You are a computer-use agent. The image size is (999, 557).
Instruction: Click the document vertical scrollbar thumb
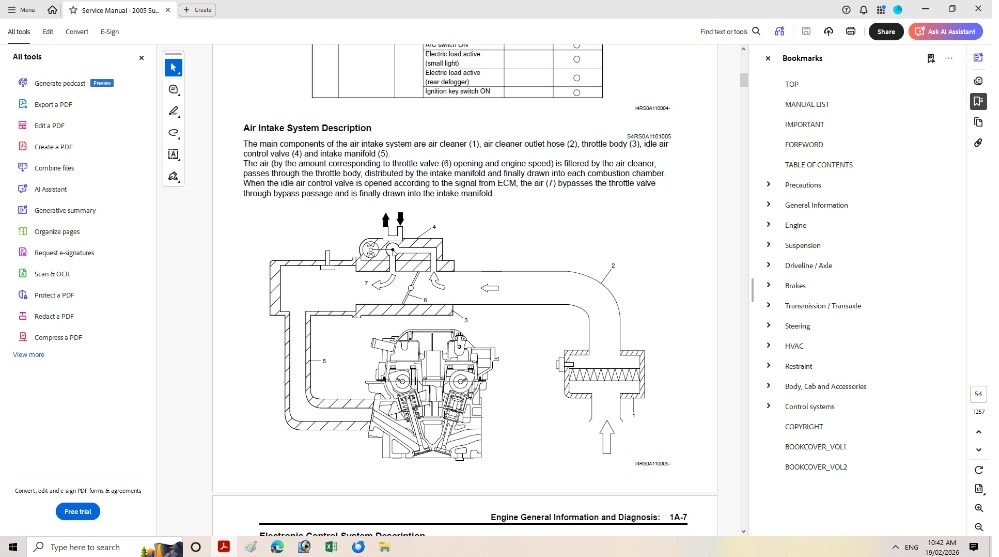tap(743, 79)
